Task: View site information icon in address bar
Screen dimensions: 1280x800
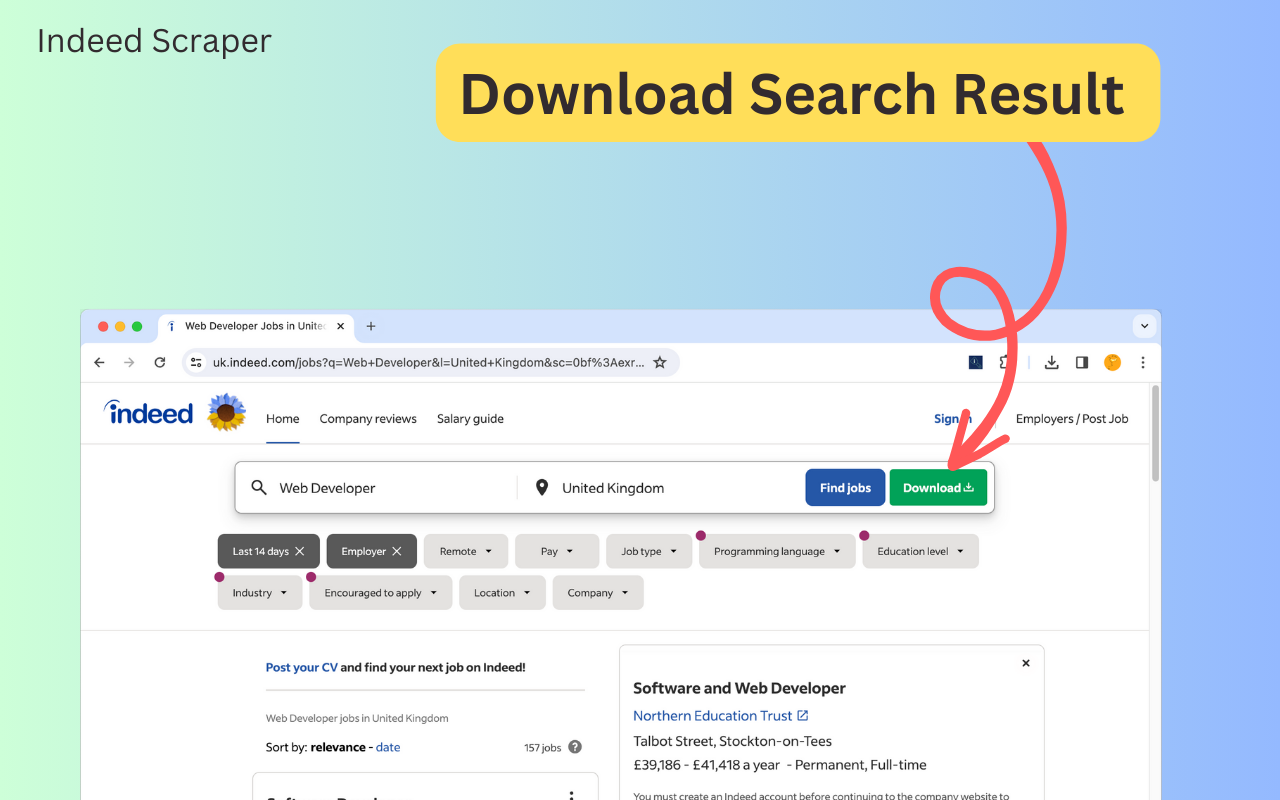Action: click(196, 363)
